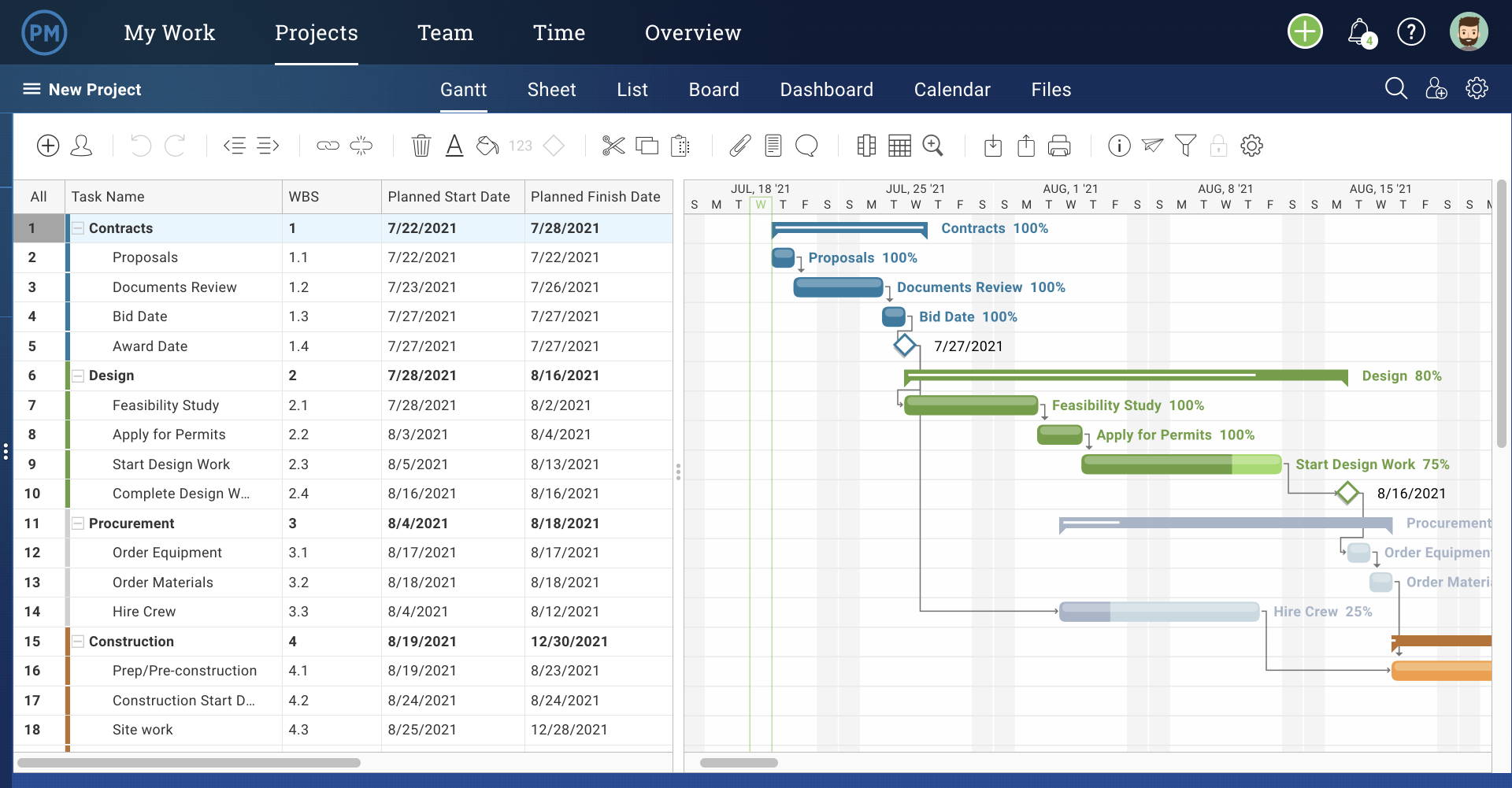1512x788 pixels.
Task: Click the task table horizontal scrollbar
Action: coord(189,763)
